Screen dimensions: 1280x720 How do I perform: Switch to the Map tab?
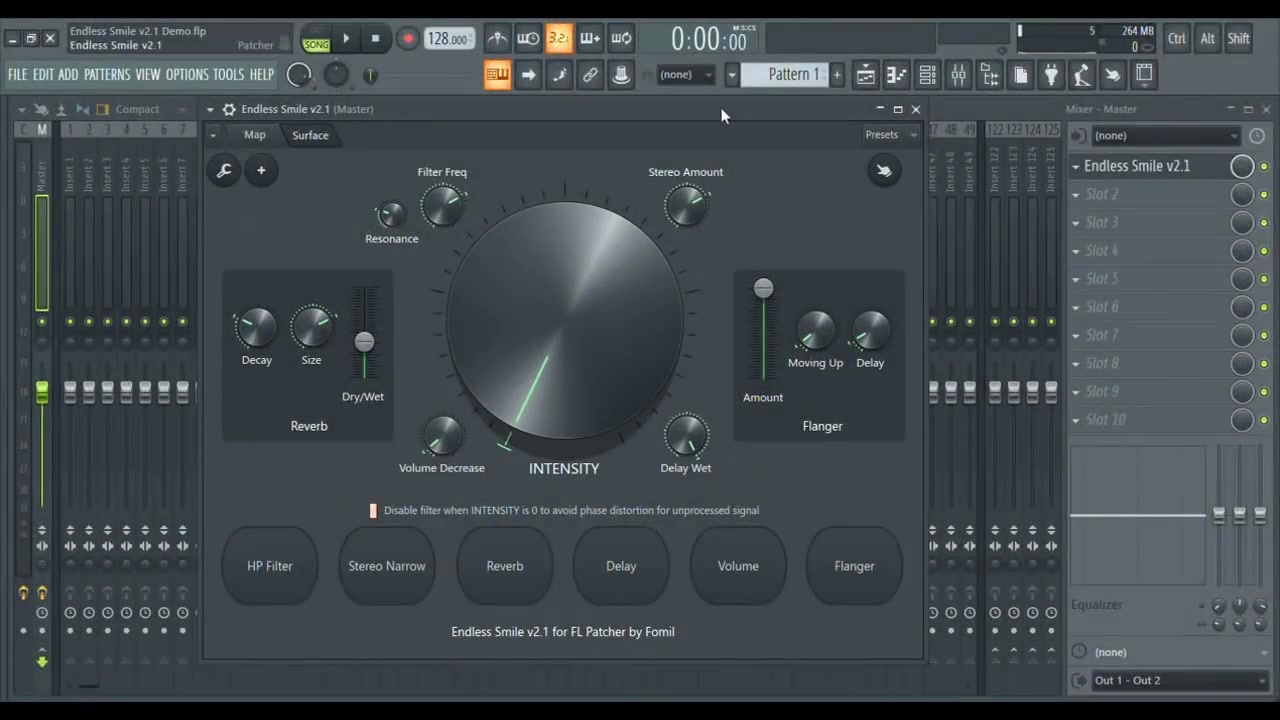tap(255, 135)
